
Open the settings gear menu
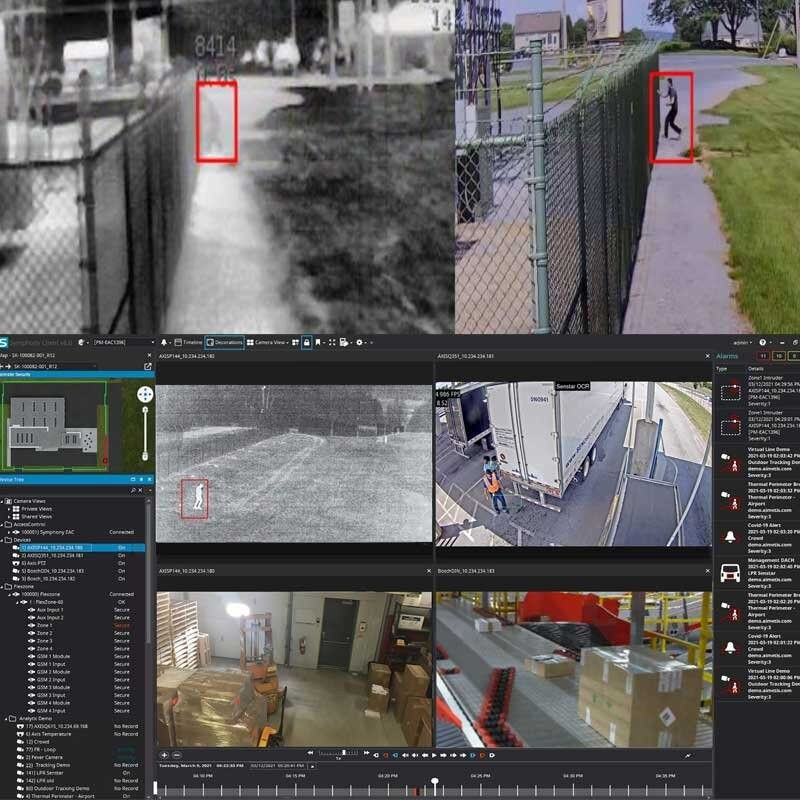tap(360, 342)
